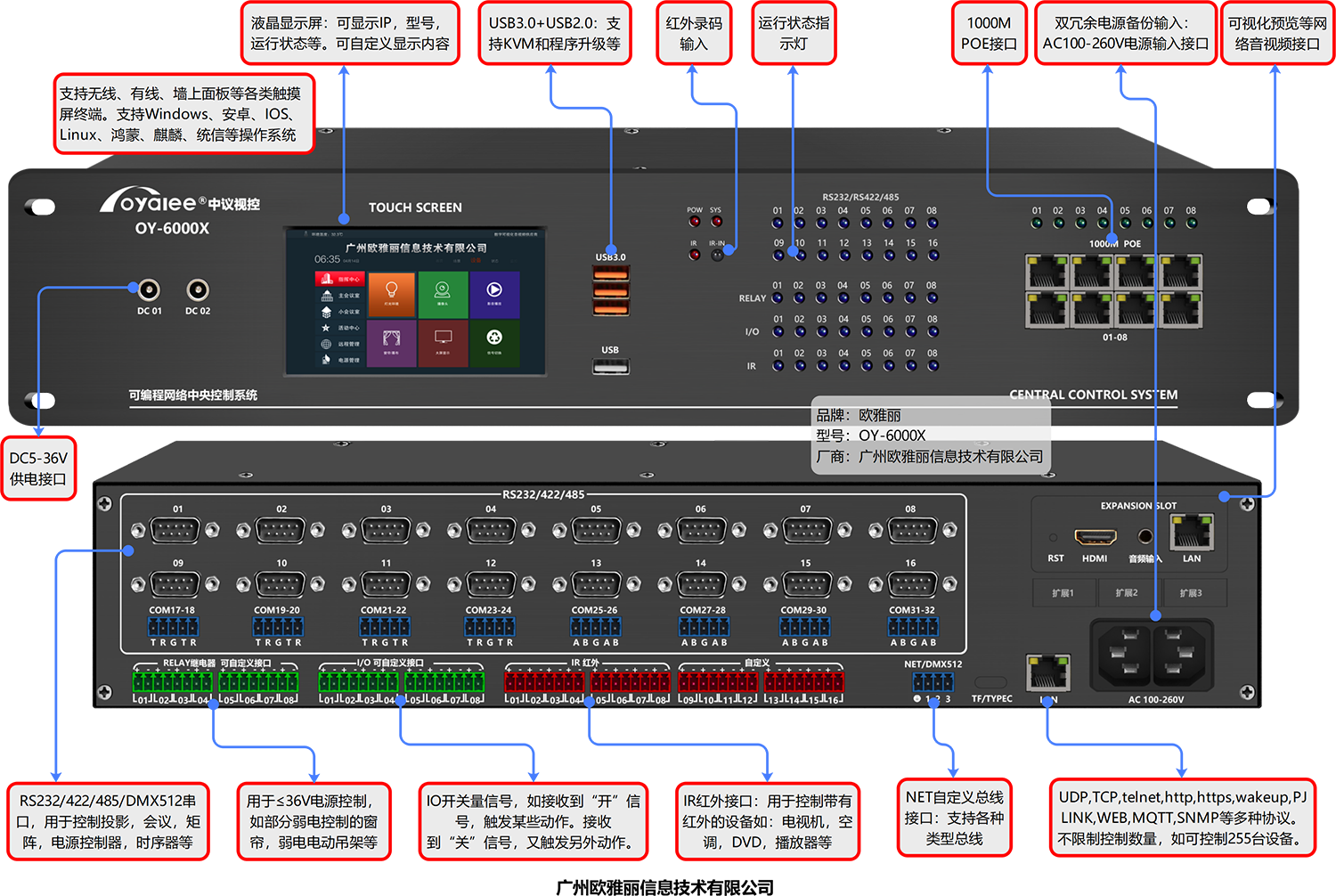
Task: Open the curtain tile on the touch screen
Action: [391, 343]
